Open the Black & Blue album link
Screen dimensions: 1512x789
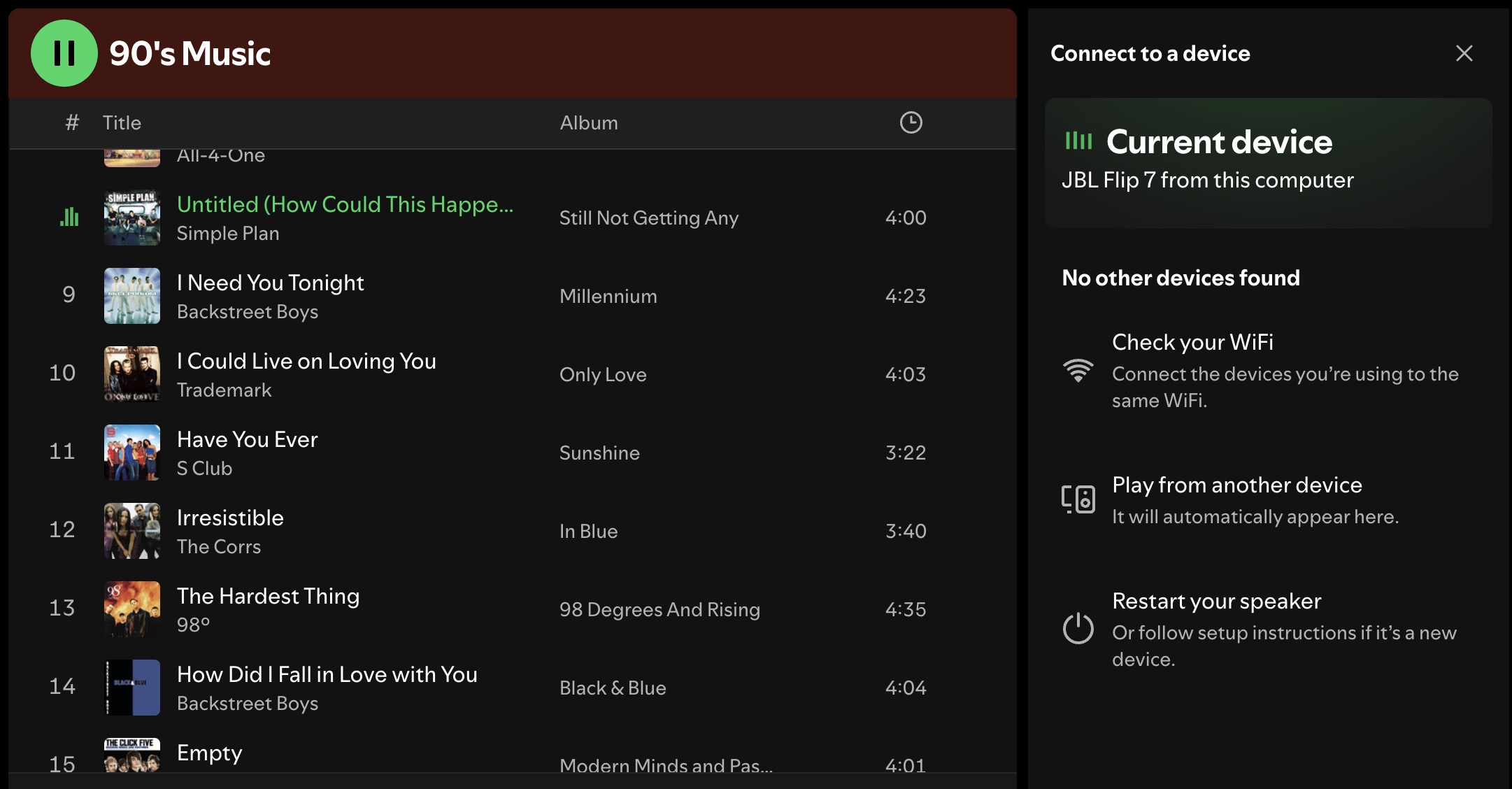click(x=613, y=688)
